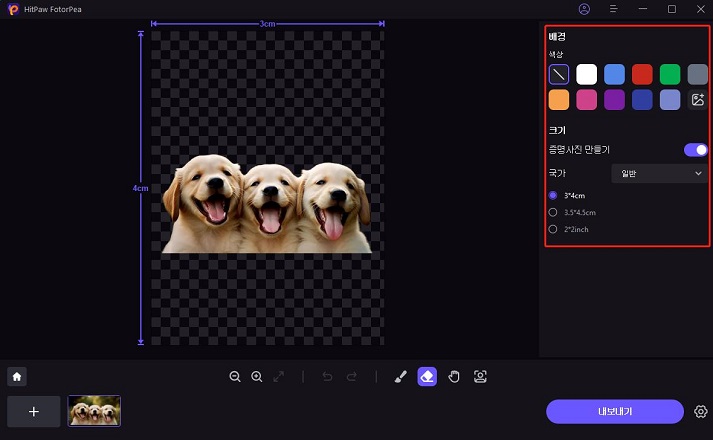Expand the 국가 dropdown showing 일반

click(660, 173)
